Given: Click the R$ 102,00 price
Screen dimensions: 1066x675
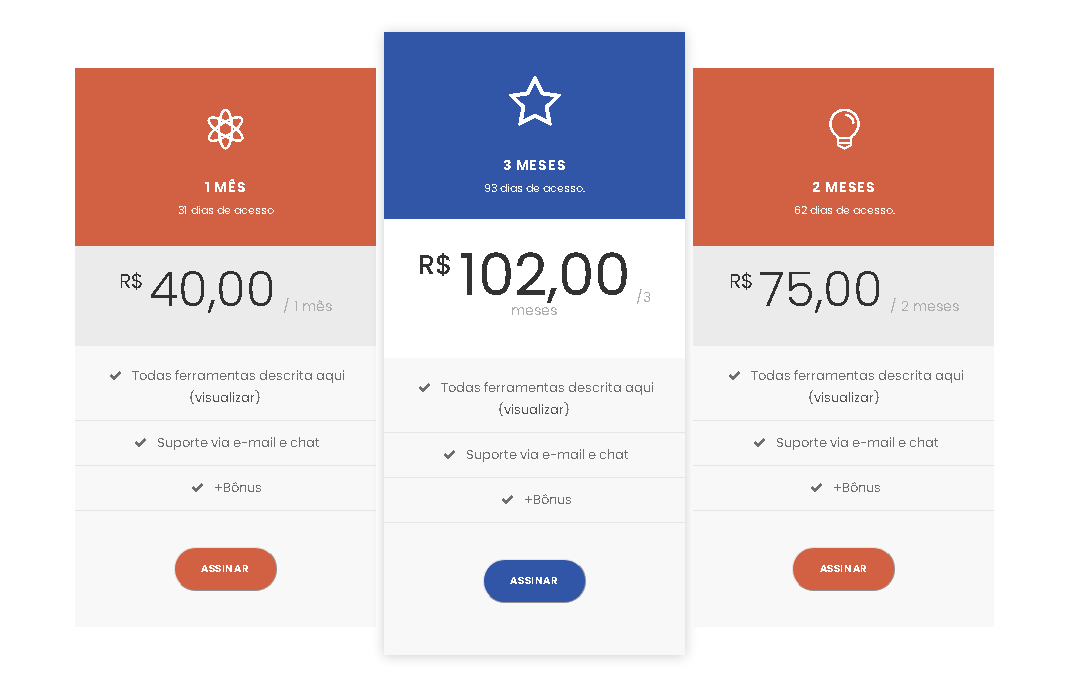Looking at the screenshot, I should 523,275.
